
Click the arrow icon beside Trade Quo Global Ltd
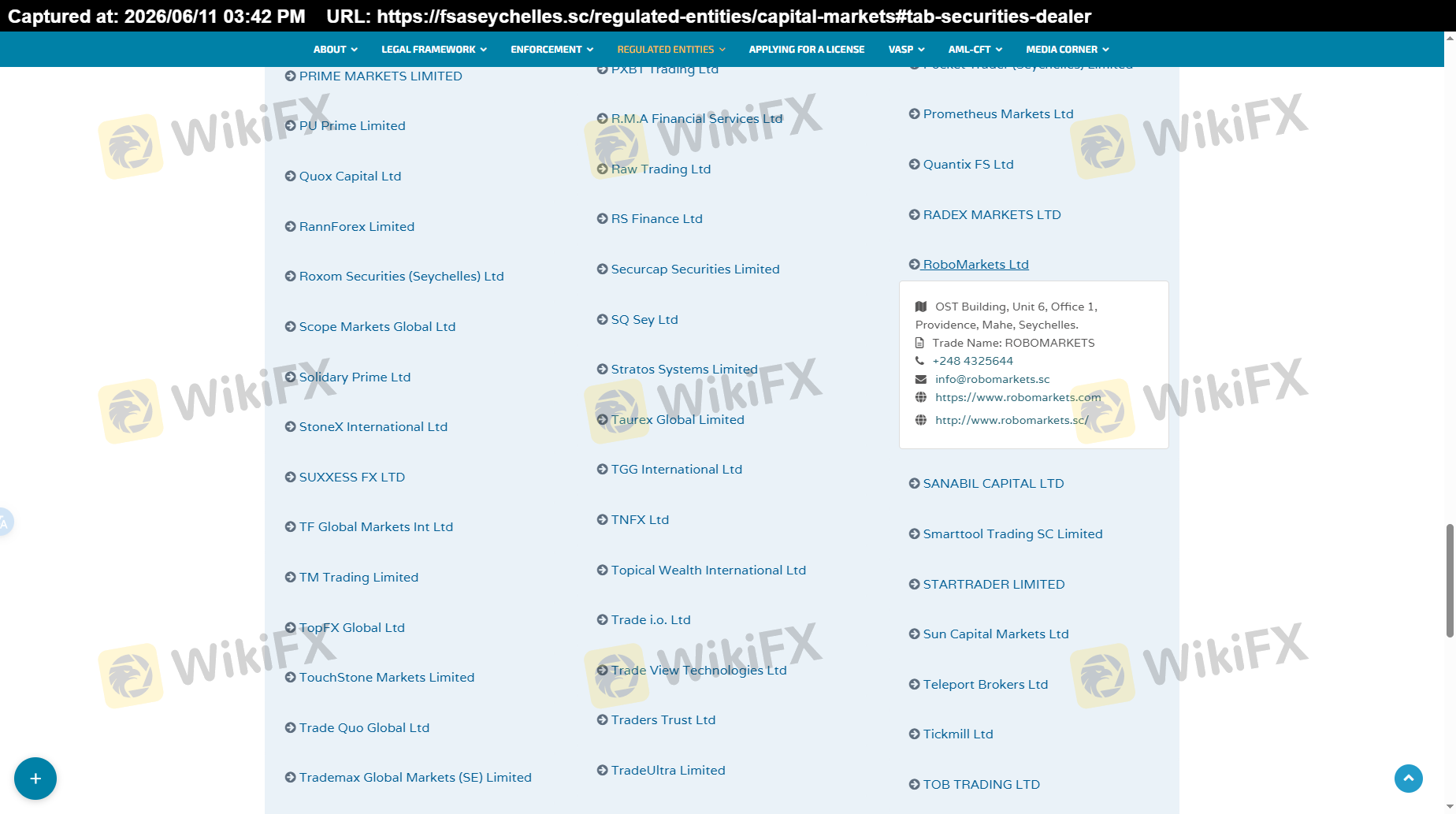click(291, 728)
